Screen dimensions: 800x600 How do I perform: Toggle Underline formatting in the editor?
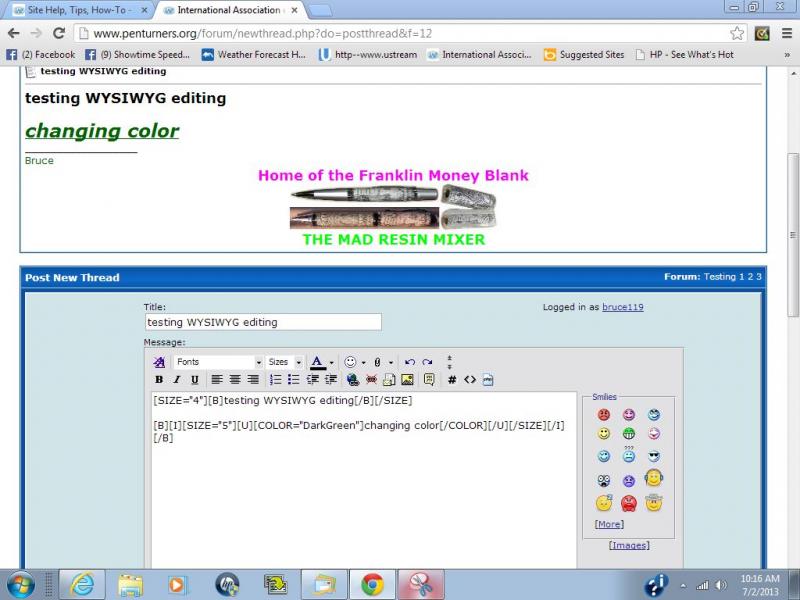195,380
